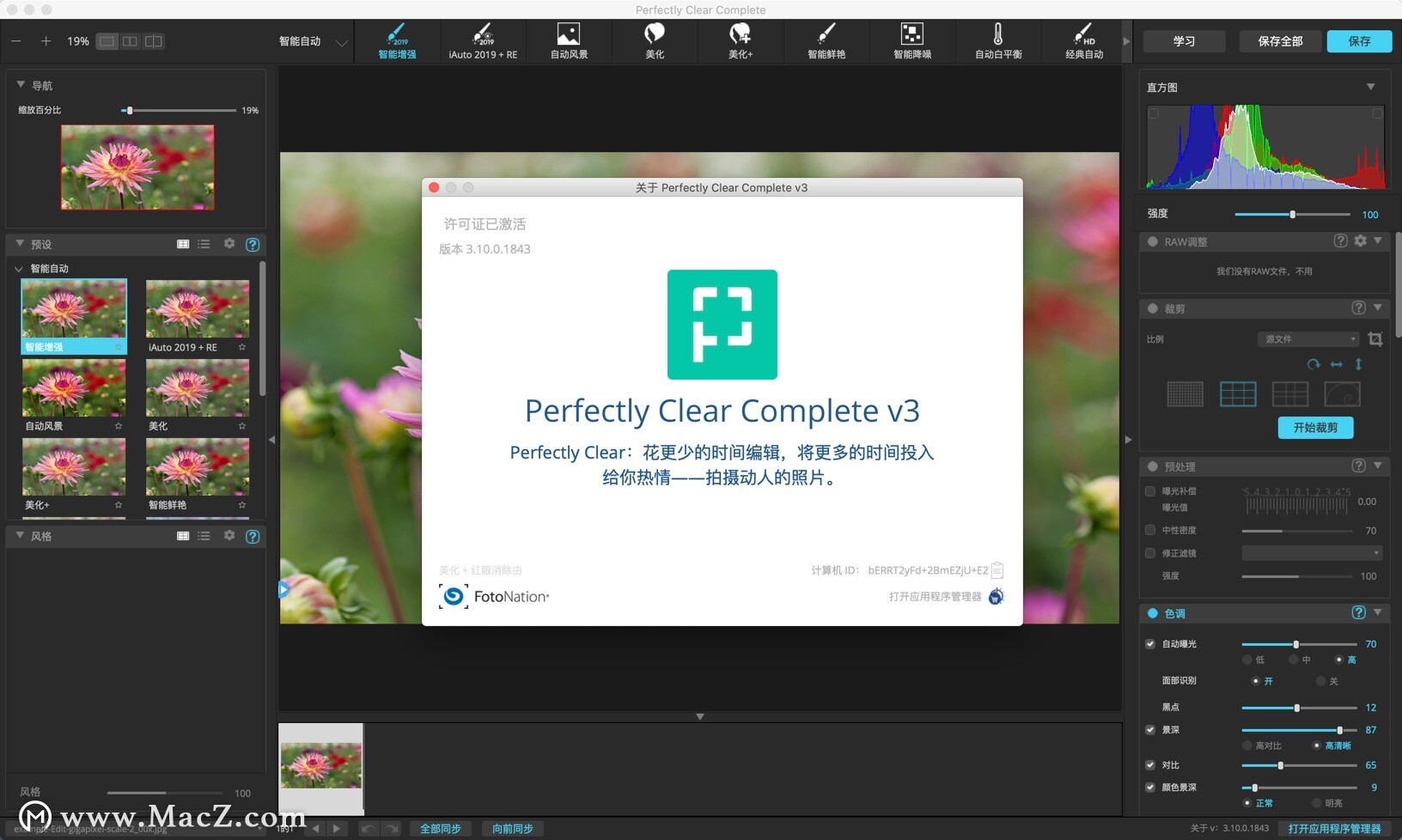Screen dimensions: 1402x840
Task: Select the 高对比 radio option
Action: 1247,746
